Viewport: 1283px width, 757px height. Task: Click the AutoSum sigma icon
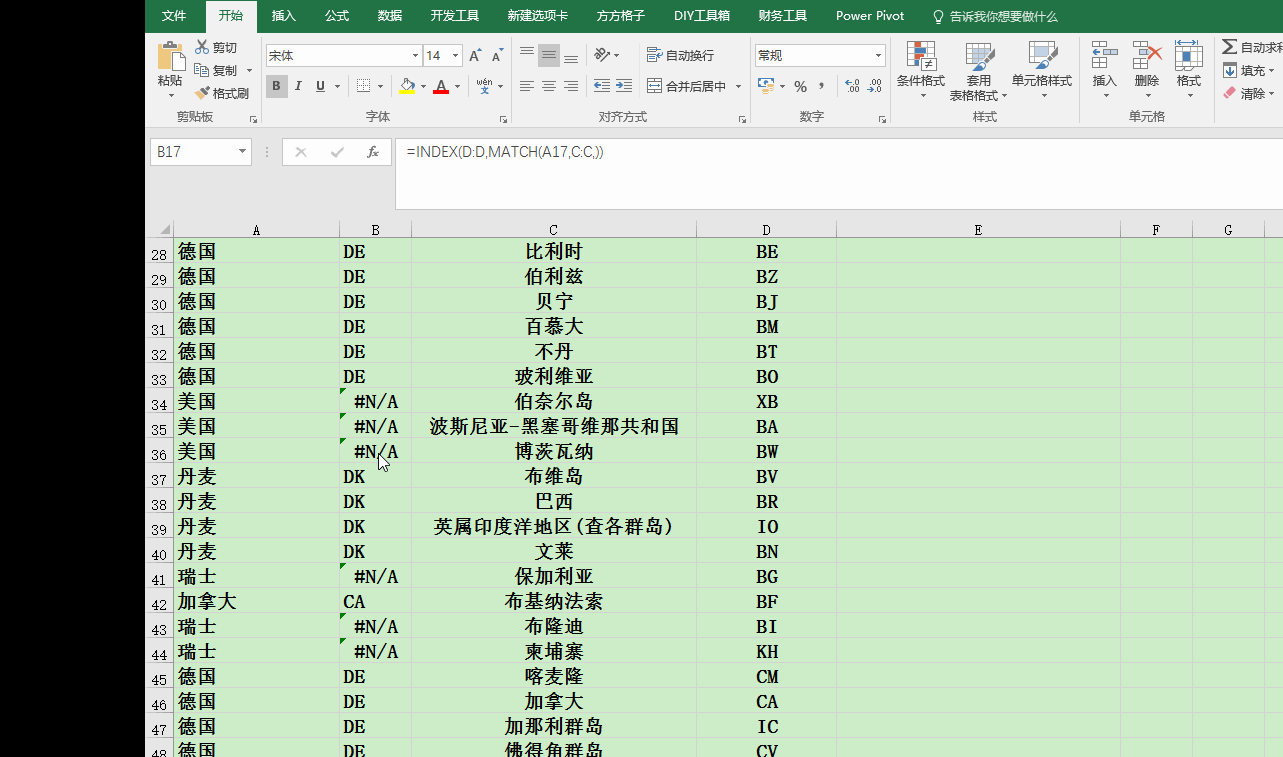point(1229,47)
